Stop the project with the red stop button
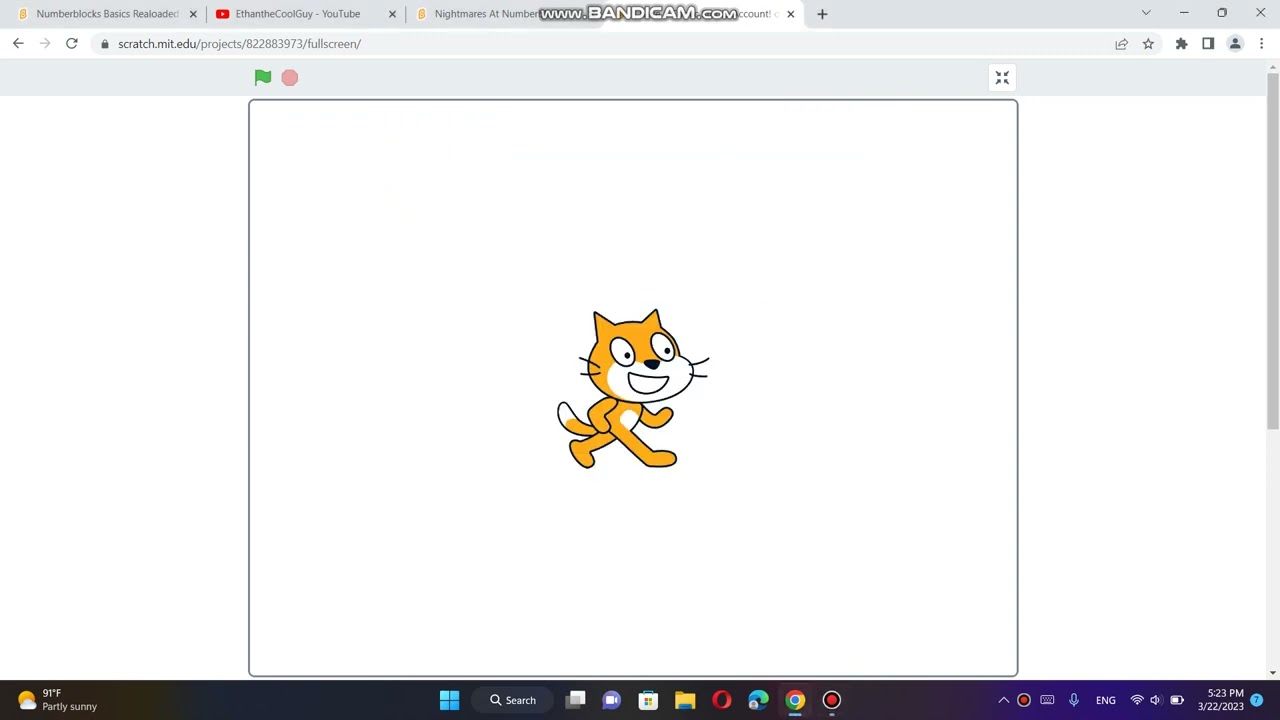The height and width of the screenshot is (720, 1280). point(290,77)
